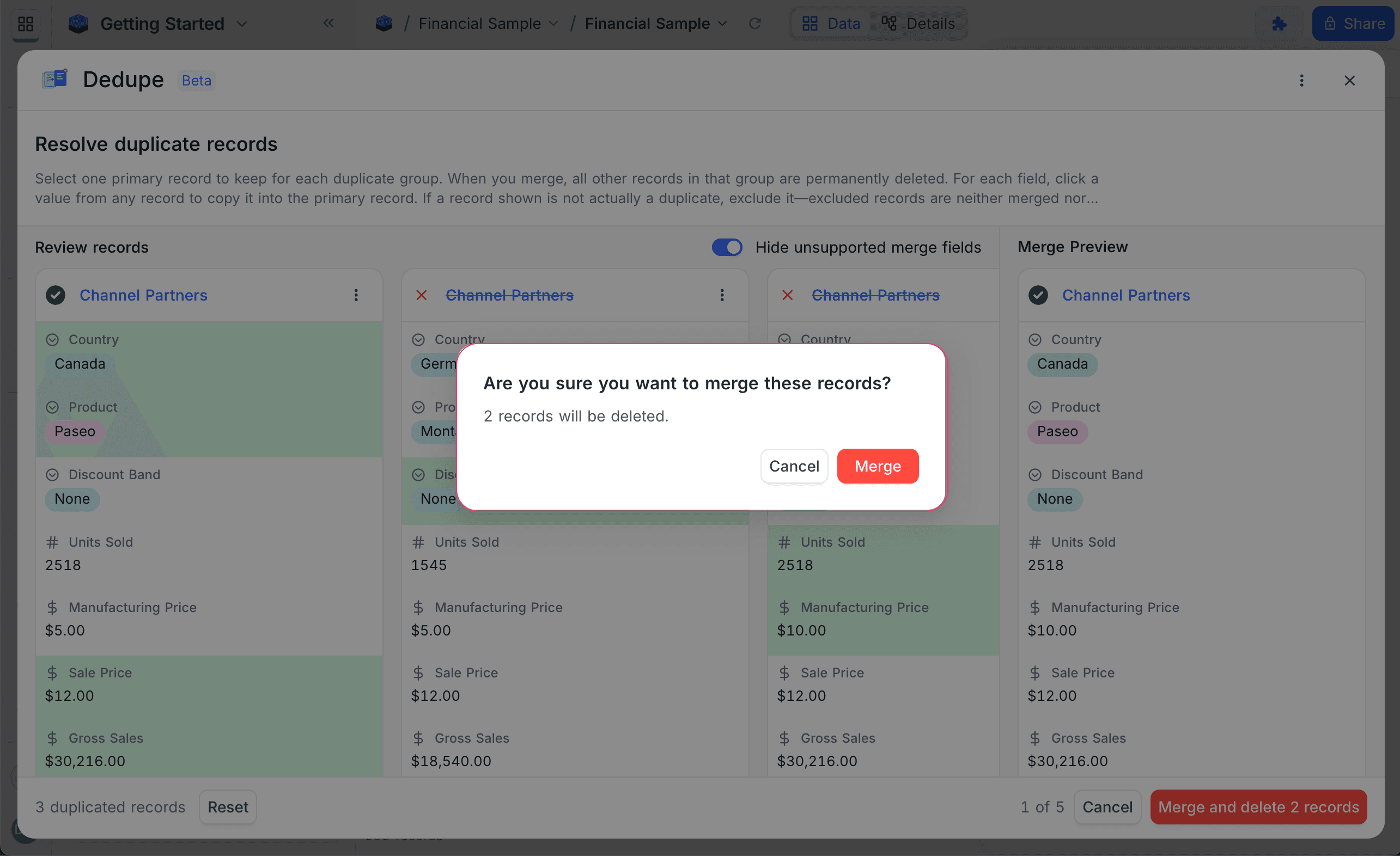Click red X on second Channel Partners record
The height and width of the screenshot is (856, 1400).
(422, 295)
